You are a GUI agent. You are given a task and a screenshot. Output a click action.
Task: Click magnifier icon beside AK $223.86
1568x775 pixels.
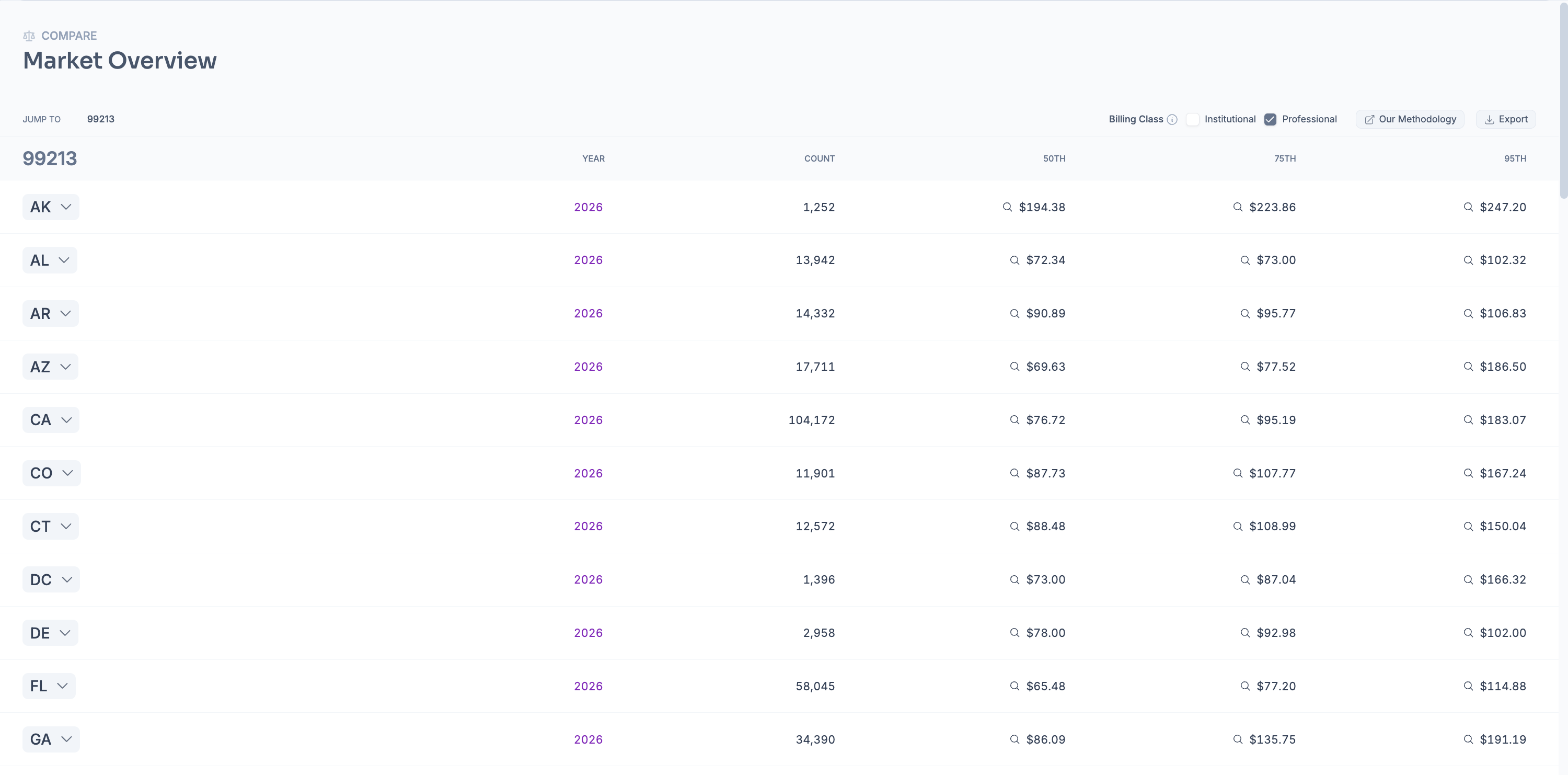[x=1238, y=207]
